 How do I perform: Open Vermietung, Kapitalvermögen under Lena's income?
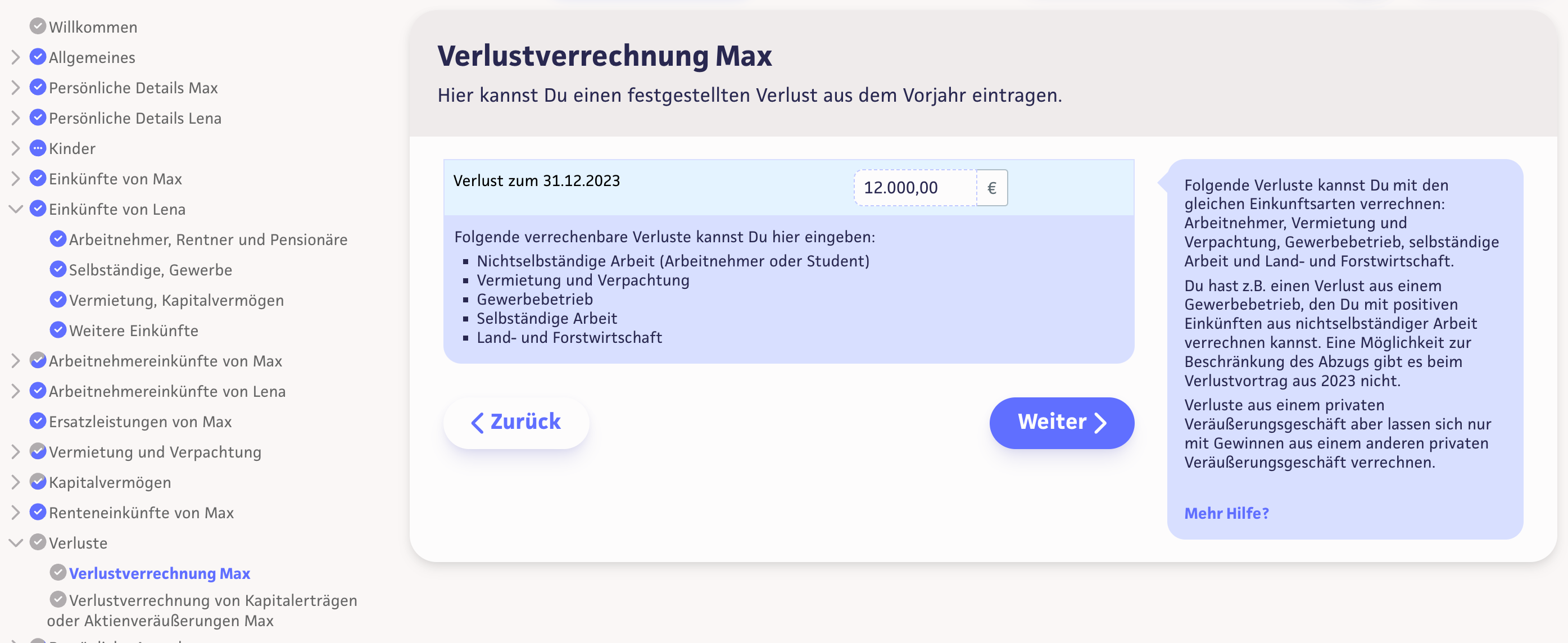176,300
